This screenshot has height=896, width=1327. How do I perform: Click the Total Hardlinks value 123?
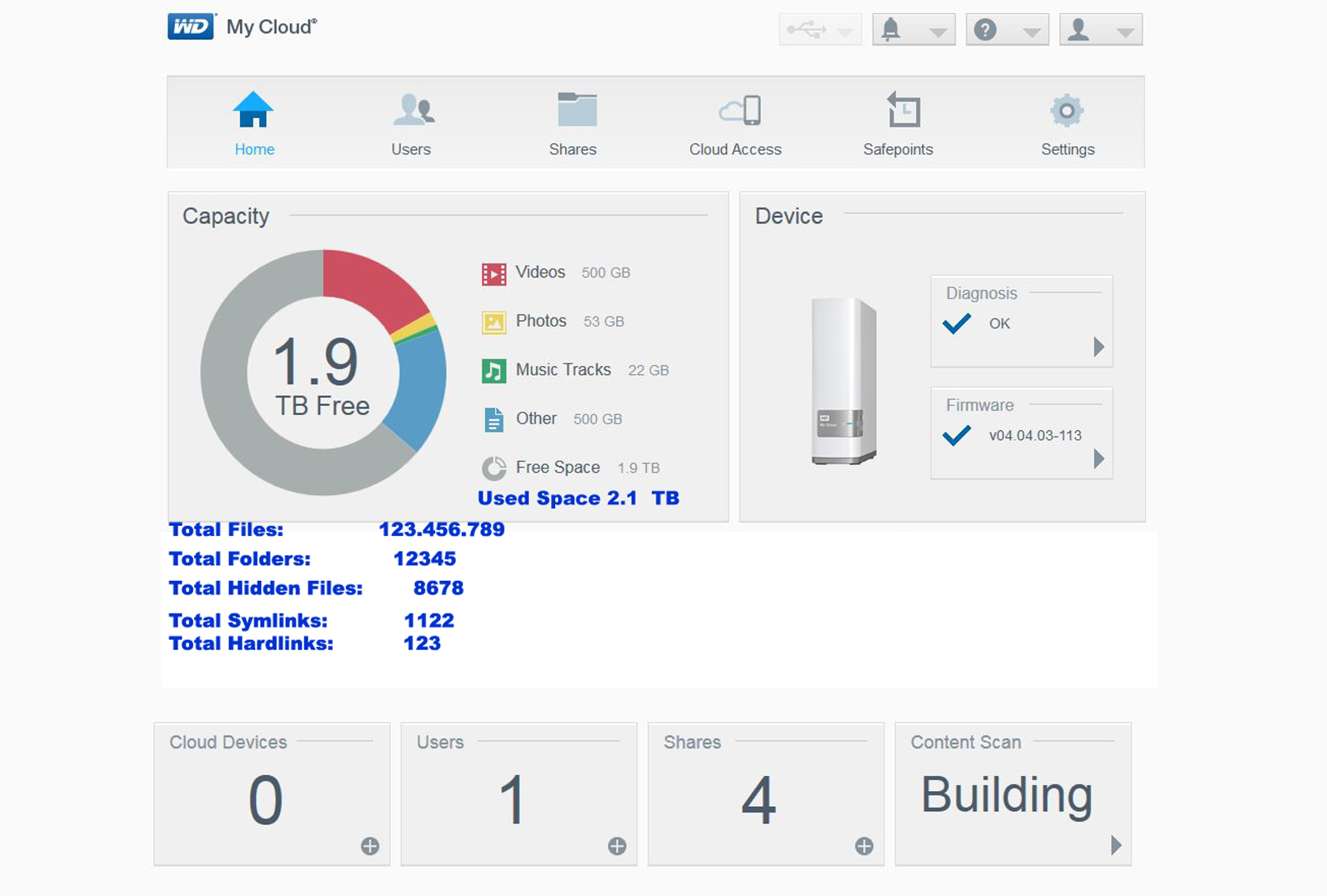pyautogui.click(x=423, y=643)
